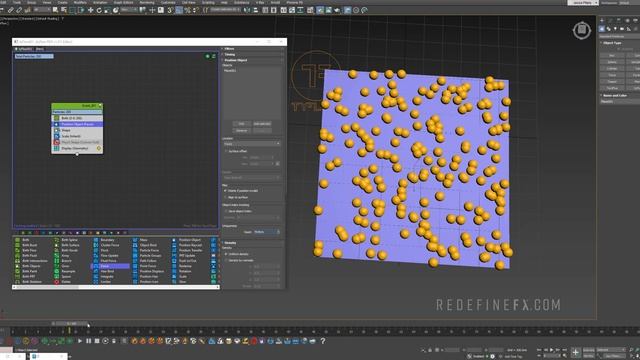Select Birth operator in Event_001

pos(77,118)
